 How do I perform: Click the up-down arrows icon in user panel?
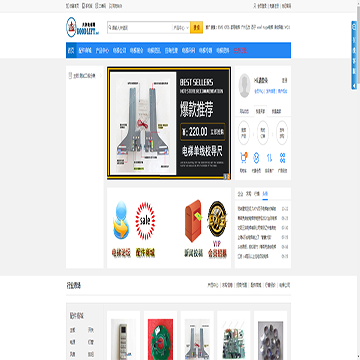(x=269, y=158)
